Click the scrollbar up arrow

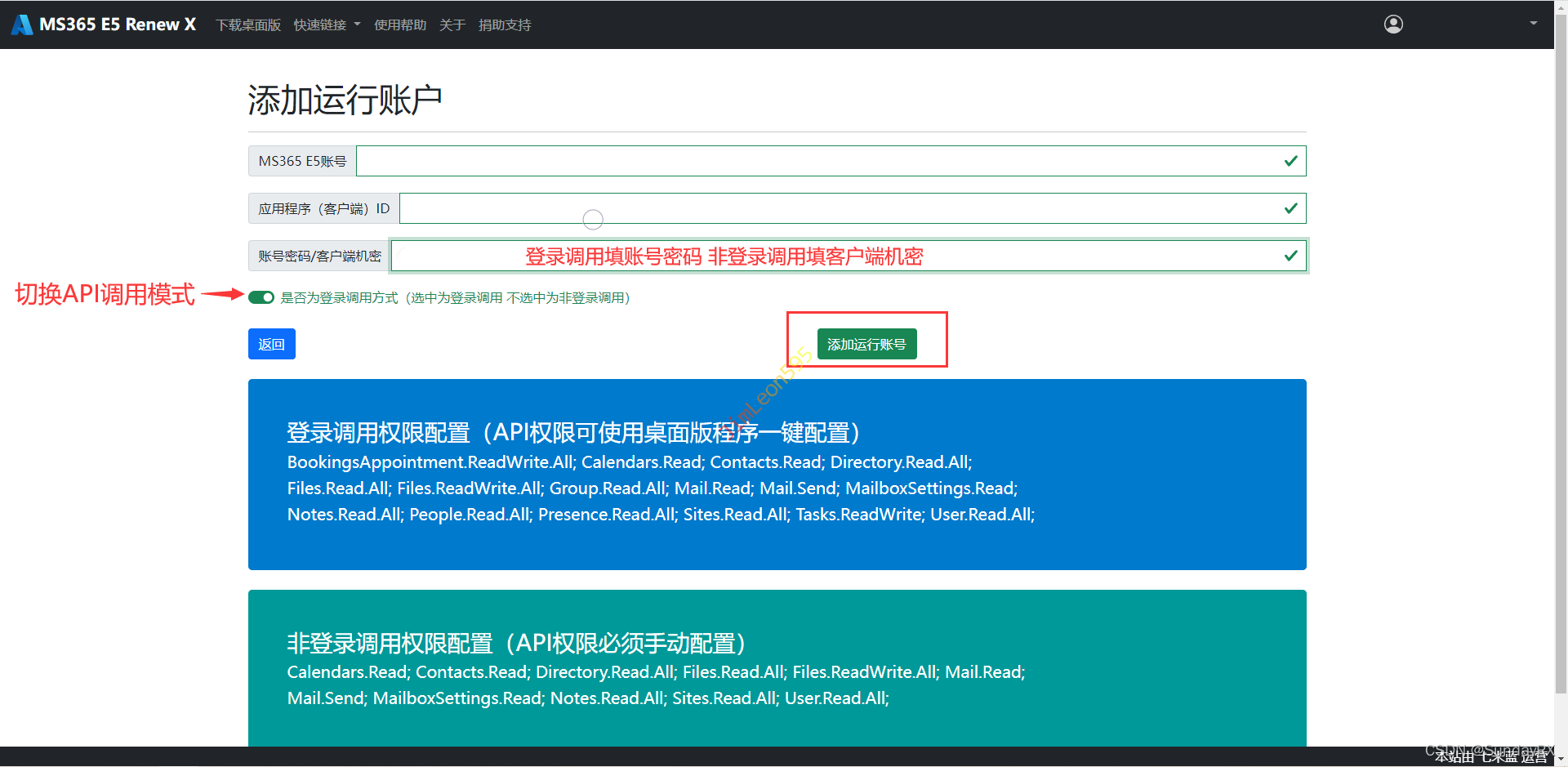pos(1561,6)
